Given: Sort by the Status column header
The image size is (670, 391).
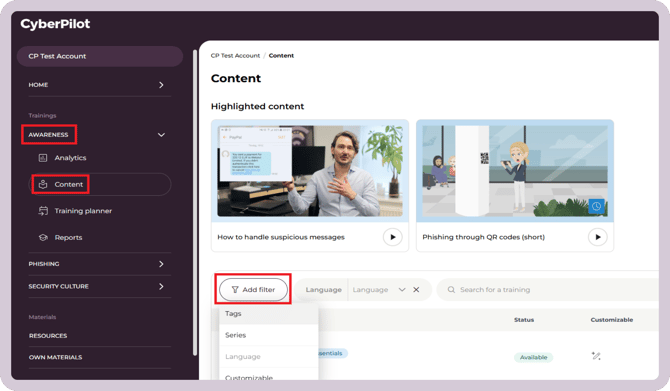Looking at the screenshot, I should point(524,320).
